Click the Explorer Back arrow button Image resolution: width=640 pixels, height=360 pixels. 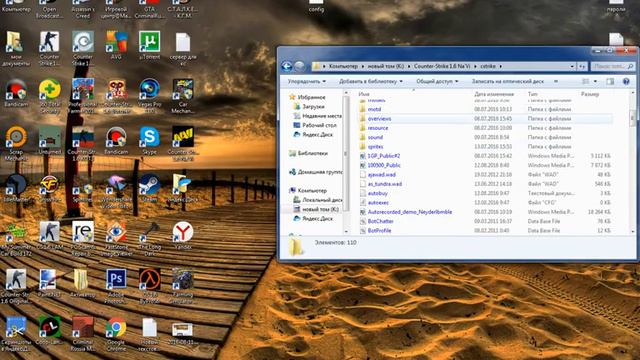point(287,66)
